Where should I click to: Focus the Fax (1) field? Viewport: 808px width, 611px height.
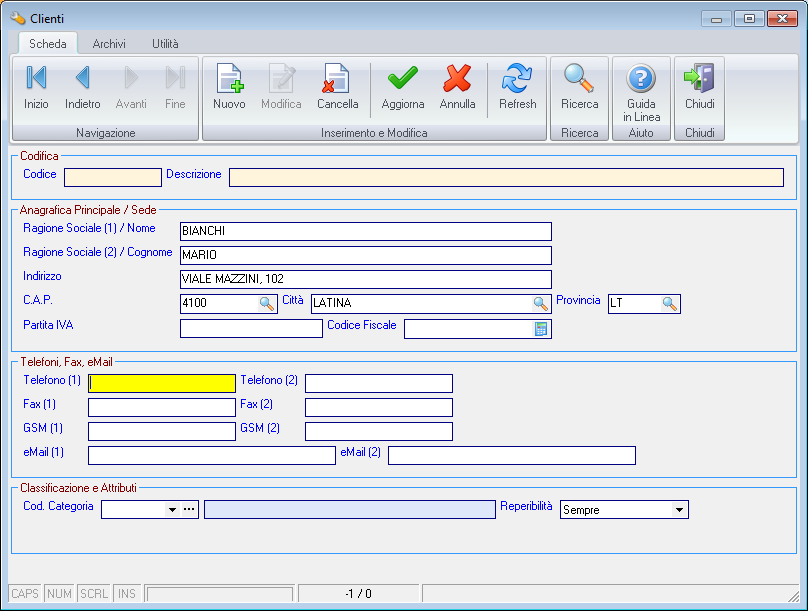(x=162, y=407)
